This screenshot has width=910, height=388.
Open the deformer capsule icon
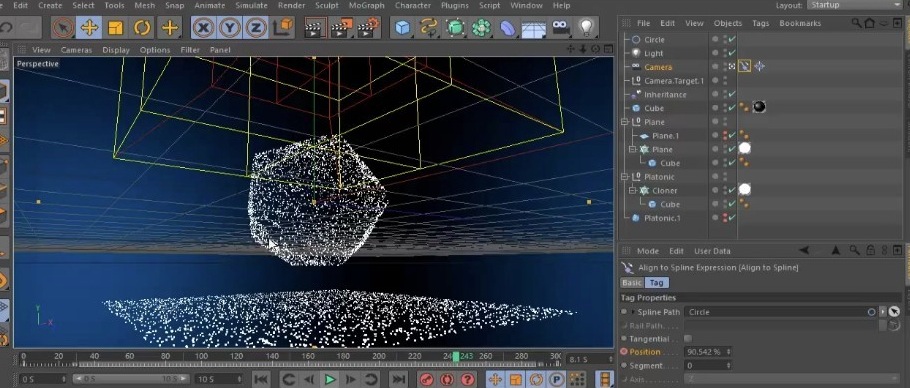507,27
